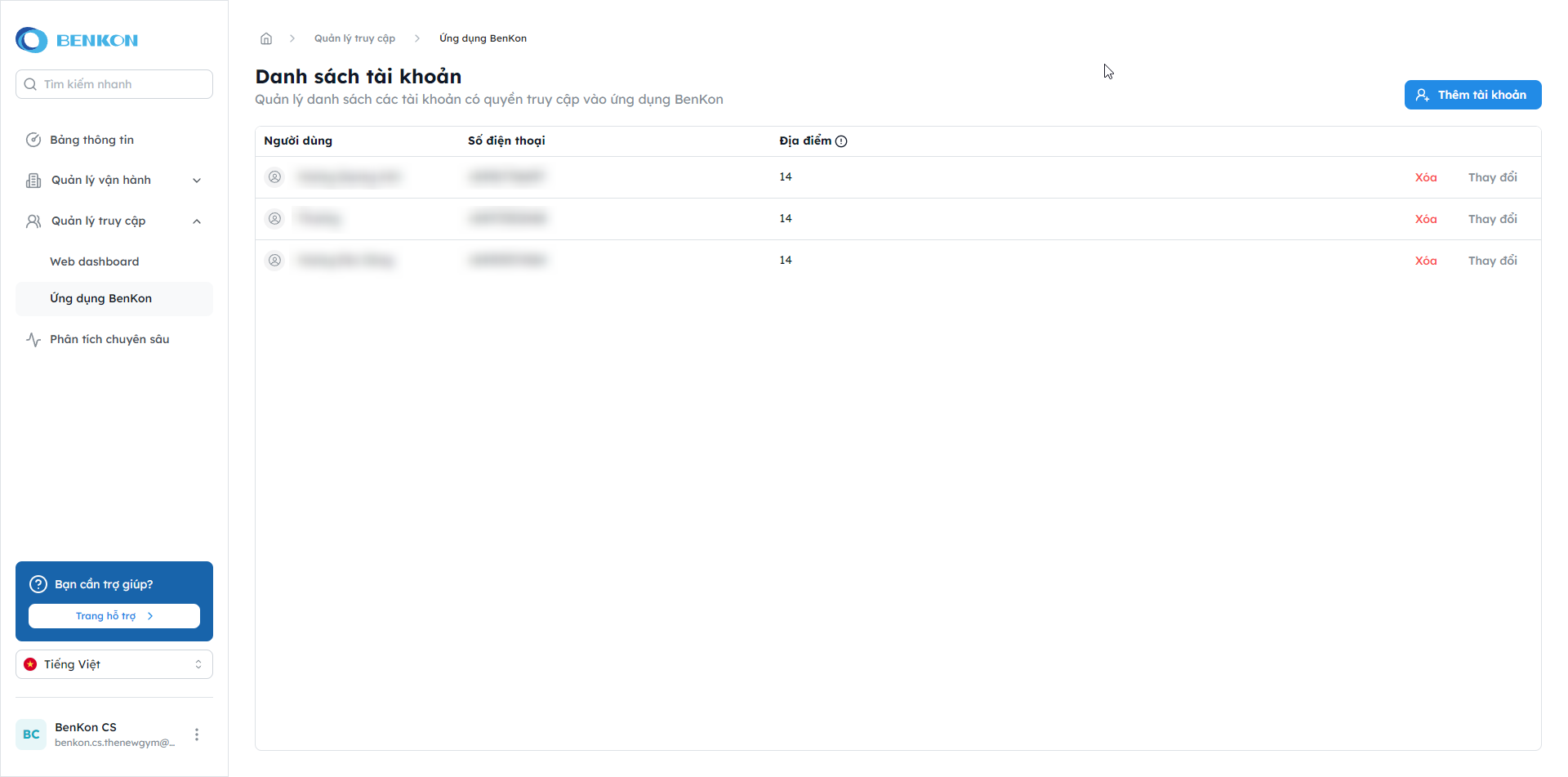The width and height of the screenshot is (1568, 777).
Task: Click Quản lý vận hành menu label
Action: (x=101, y=181)
